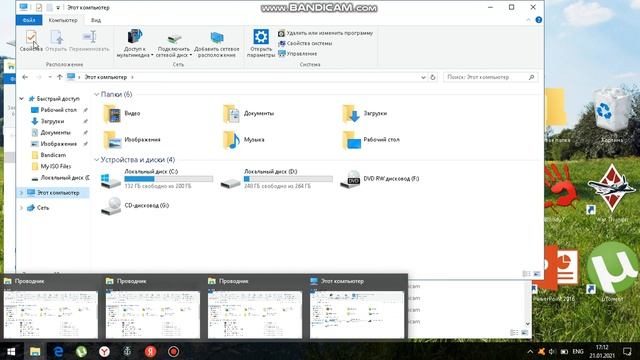Image resolution: width=640 pixels, height=360 pixels.
Task: Collapse the ribbon with the chevron
Action: (x=528, y=20)
